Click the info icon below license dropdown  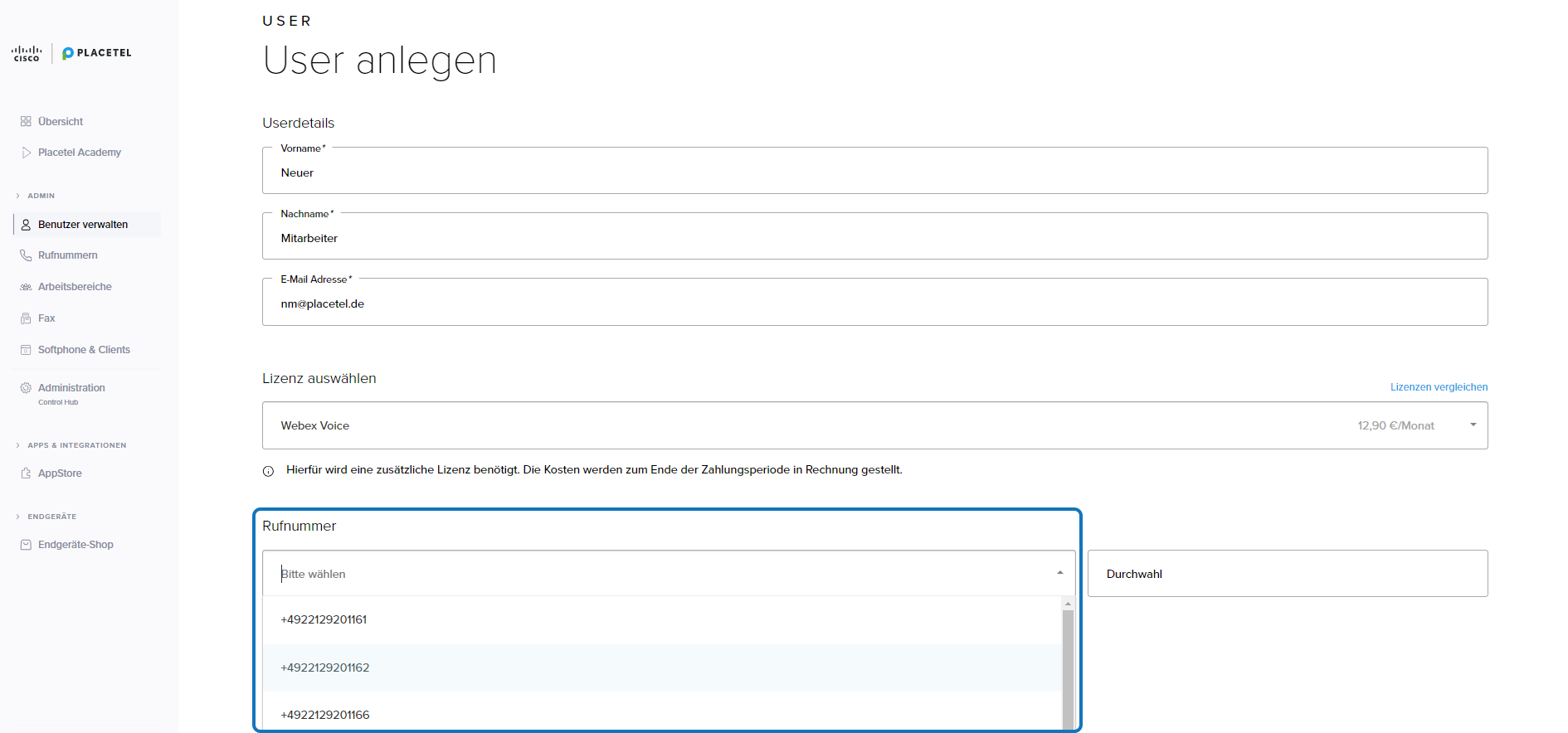[268, 471]
